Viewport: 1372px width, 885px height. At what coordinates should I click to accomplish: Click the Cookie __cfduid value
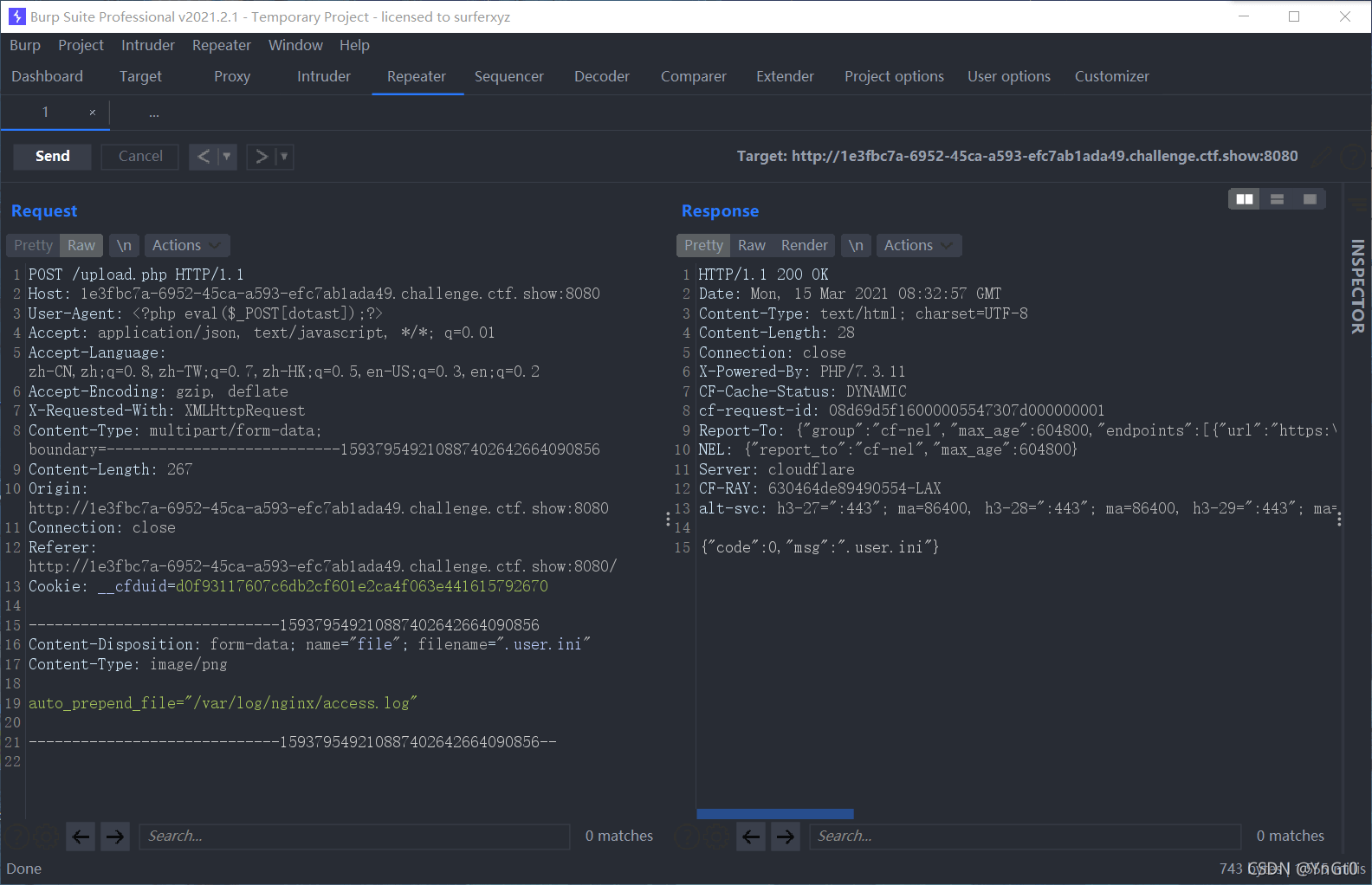(361, 586)
